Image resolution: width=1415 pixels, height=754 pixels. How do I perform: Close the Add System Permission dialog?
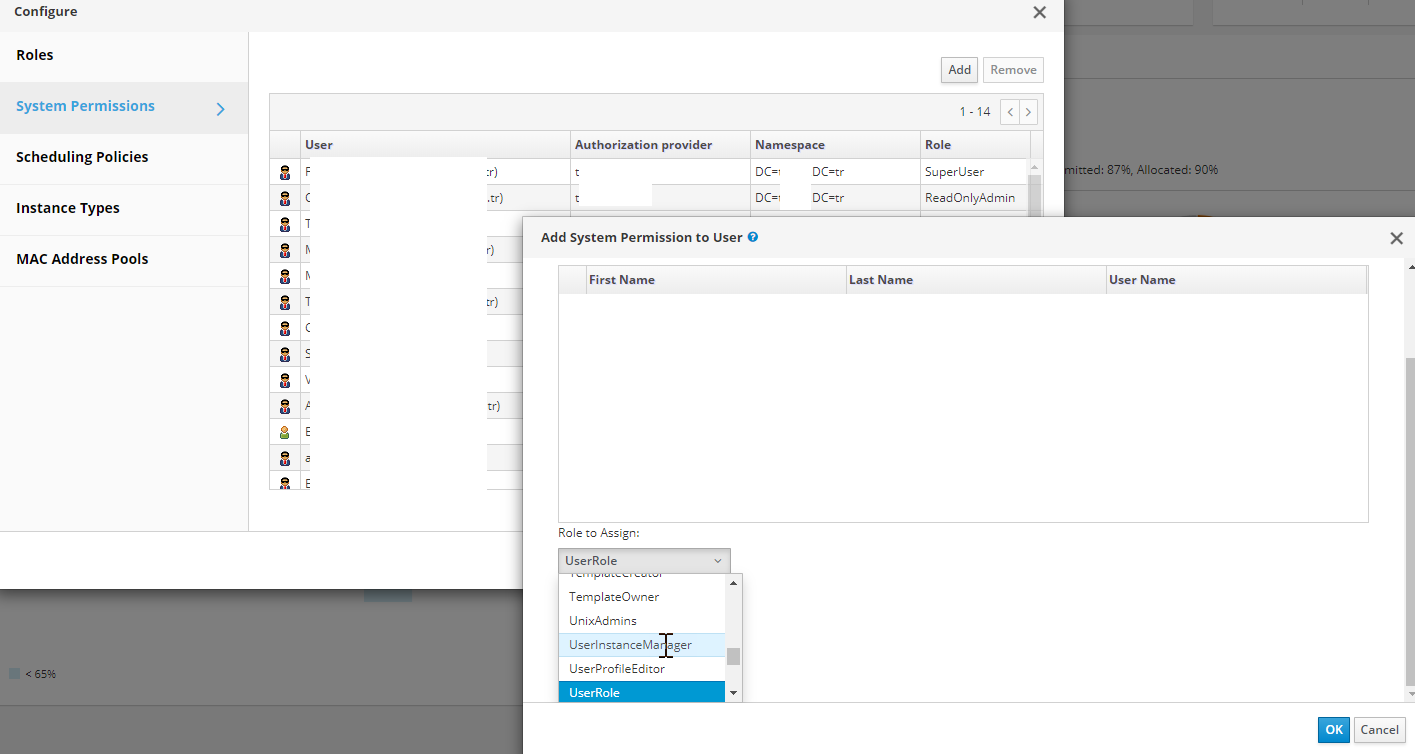pyautogui.click(x=1396, y=238)
